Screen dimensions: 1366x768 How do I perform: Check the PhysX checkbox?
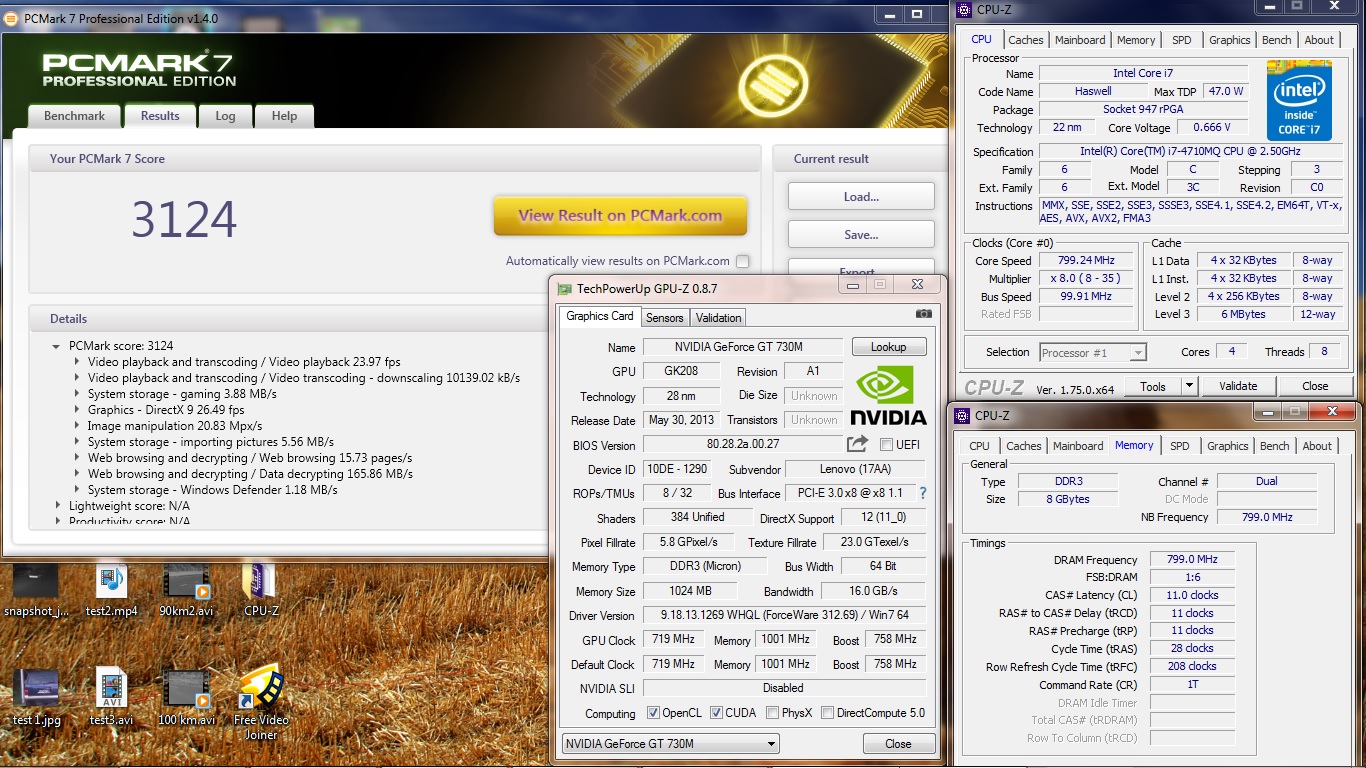click(x=772, y=713)
